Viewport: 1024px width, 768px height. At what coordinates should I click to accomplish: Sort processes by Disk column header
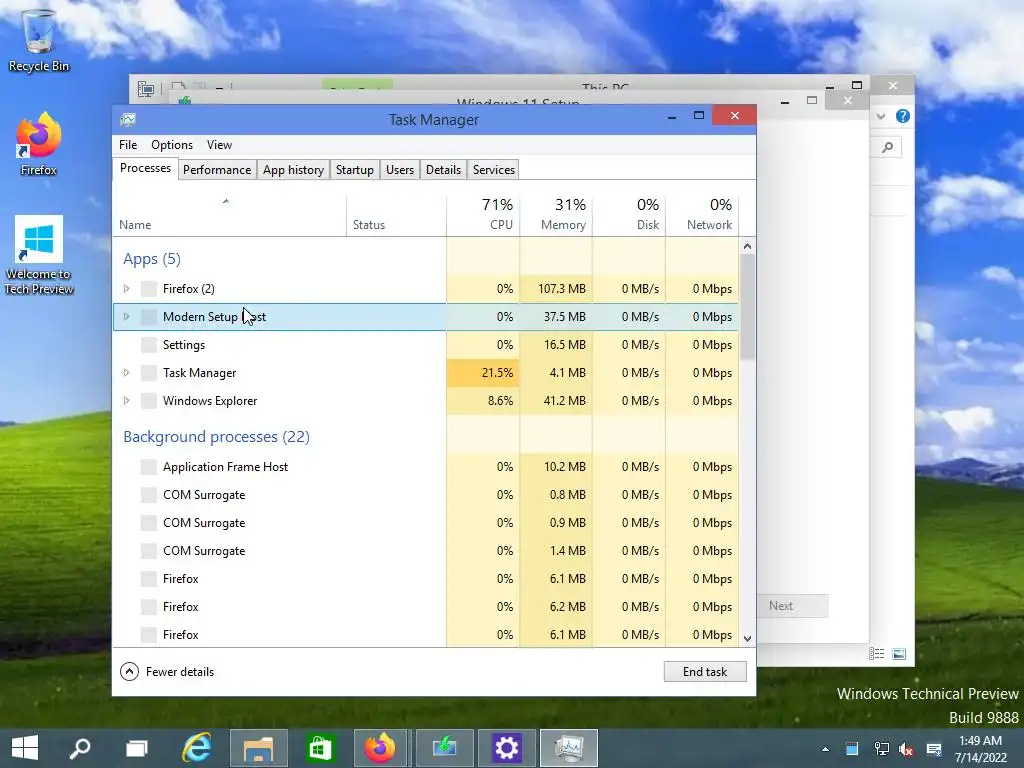coord(630,216)
